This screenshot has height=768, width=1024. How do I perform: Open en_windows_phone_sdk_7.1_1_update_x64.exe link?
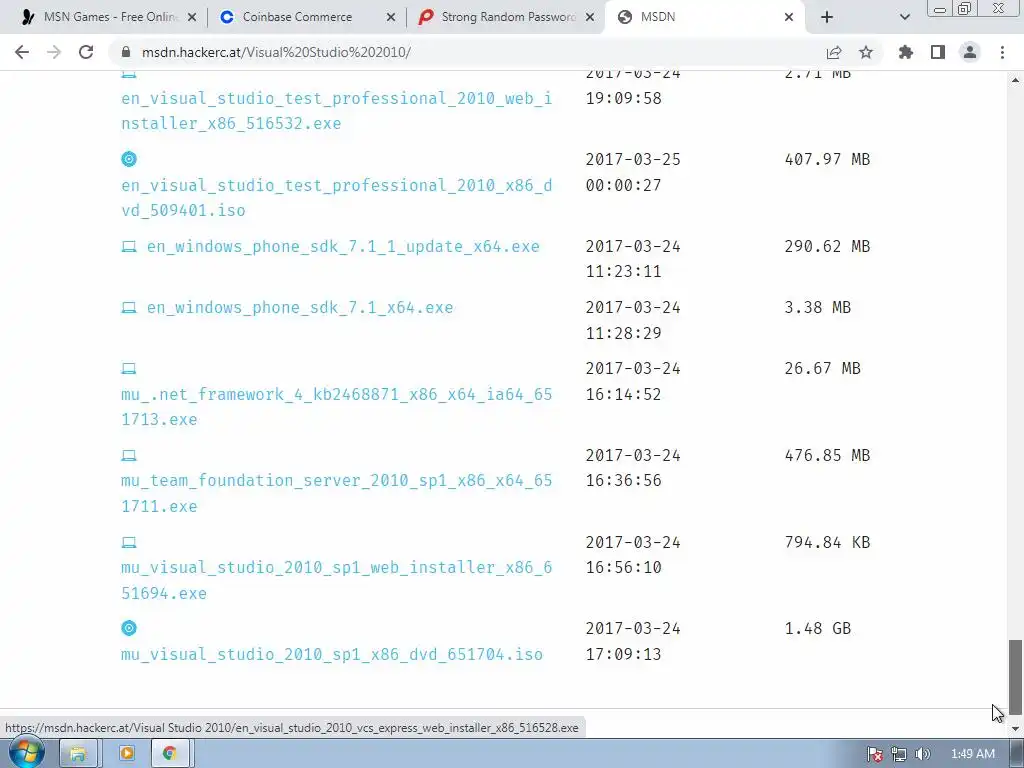click(x=343, y=246)
